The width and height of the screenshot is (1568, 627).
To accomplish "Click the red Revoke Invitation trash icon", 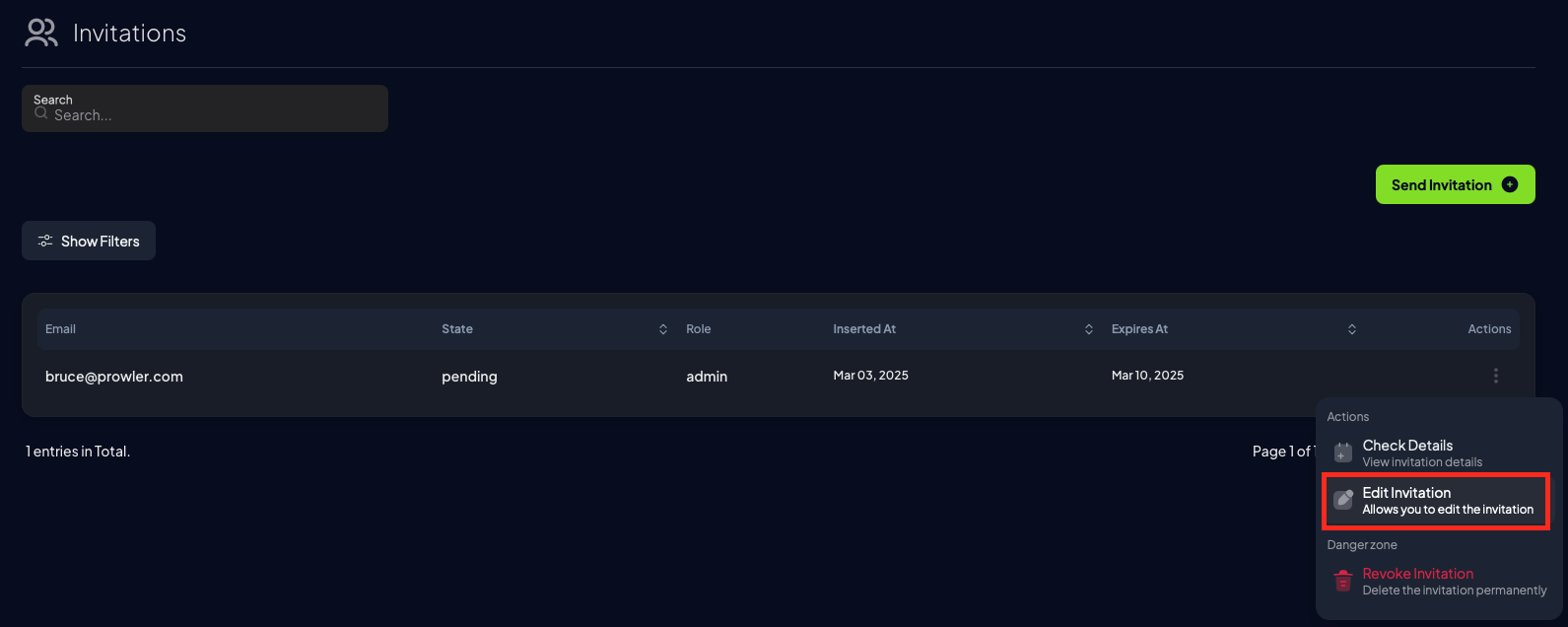I will 1343,581.
